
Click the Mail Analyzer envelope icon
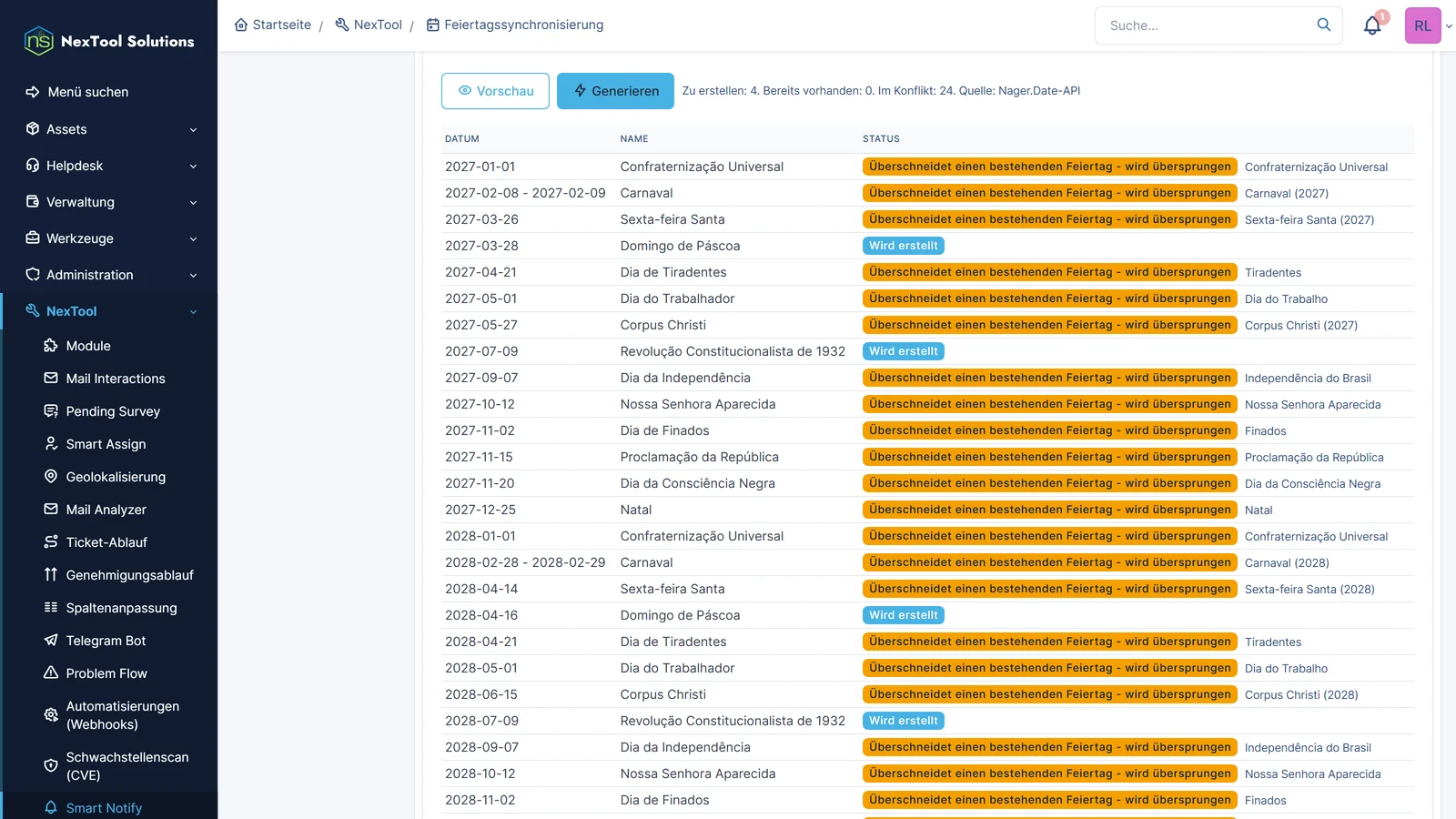pos(51,510)
